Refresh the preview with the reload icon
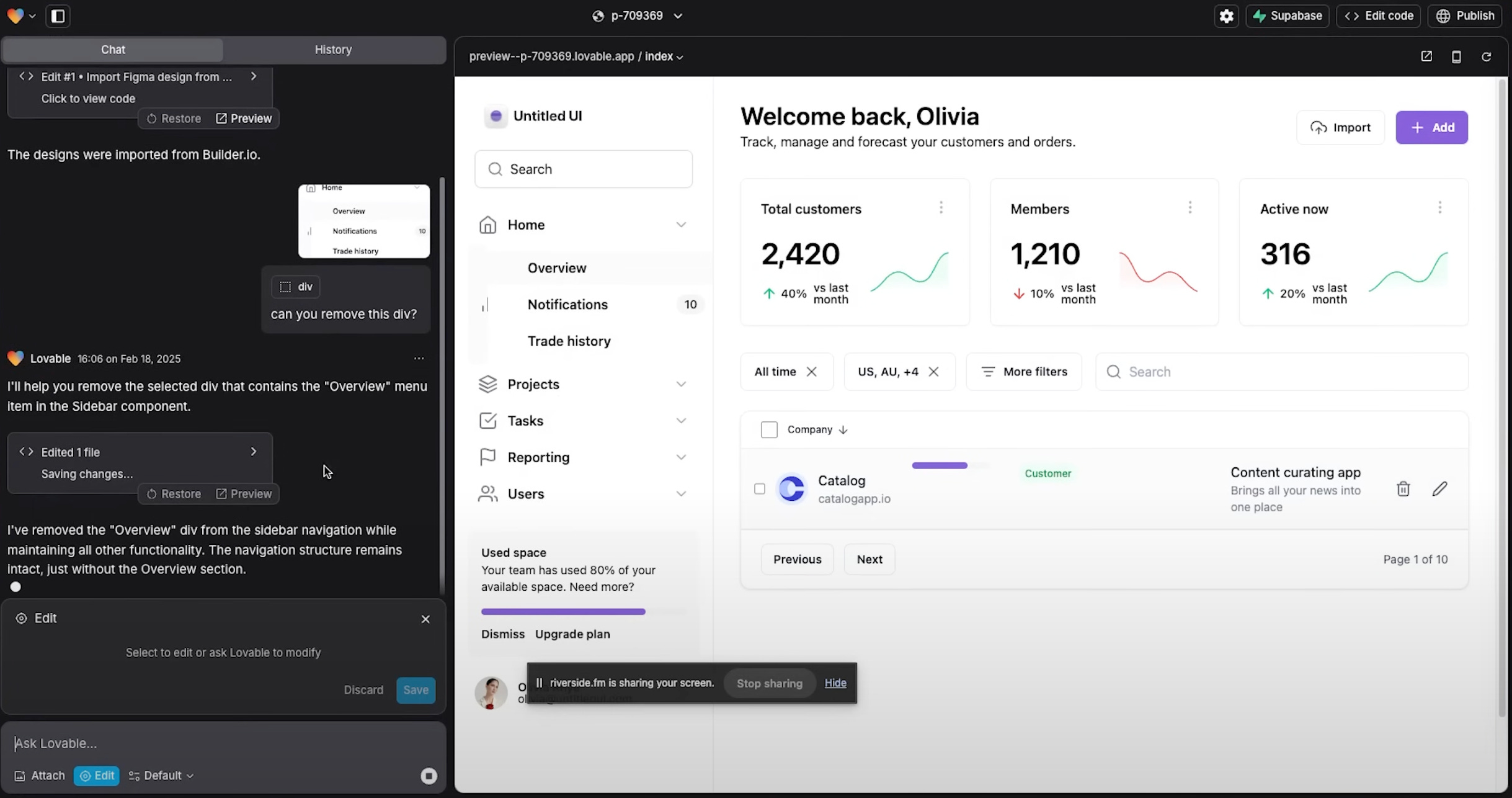1512x798 pixels. [x=1486, y=56]
